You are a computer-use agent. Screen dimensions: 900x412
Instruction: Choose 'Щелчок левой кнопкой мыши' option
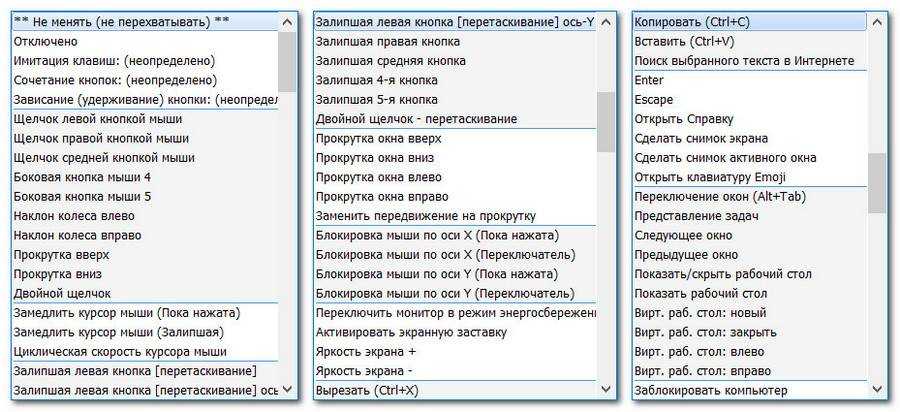tap(105, 119)
